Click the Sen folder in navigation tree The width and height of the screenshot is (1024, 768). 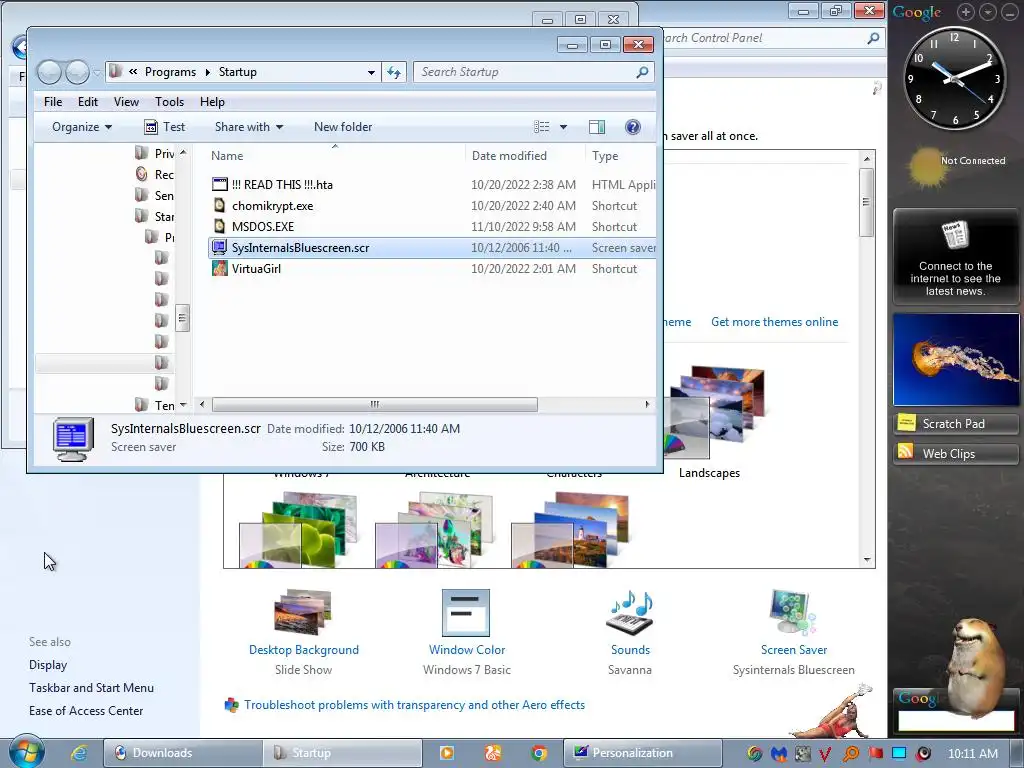click(154, 195)
